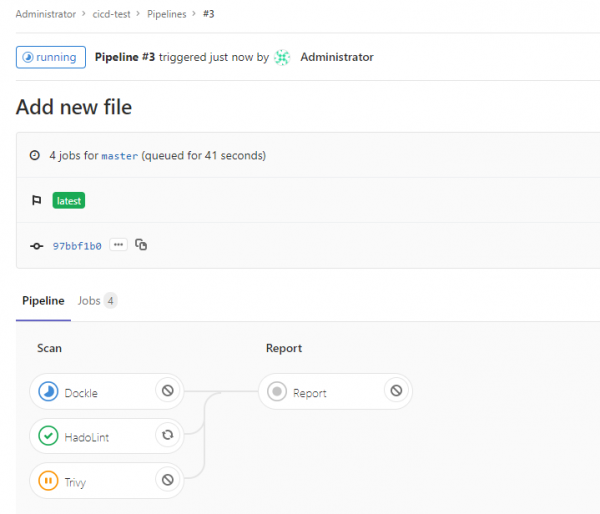Click the Report created status icon
The height and width of the screenshot is (514, 600).
click(277, 392)
